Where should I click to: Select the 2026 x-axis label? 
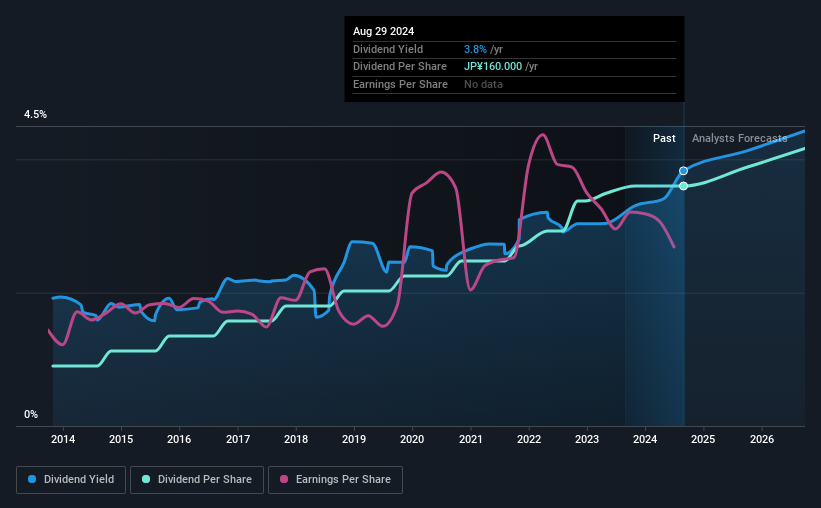(x=762, y=439)
